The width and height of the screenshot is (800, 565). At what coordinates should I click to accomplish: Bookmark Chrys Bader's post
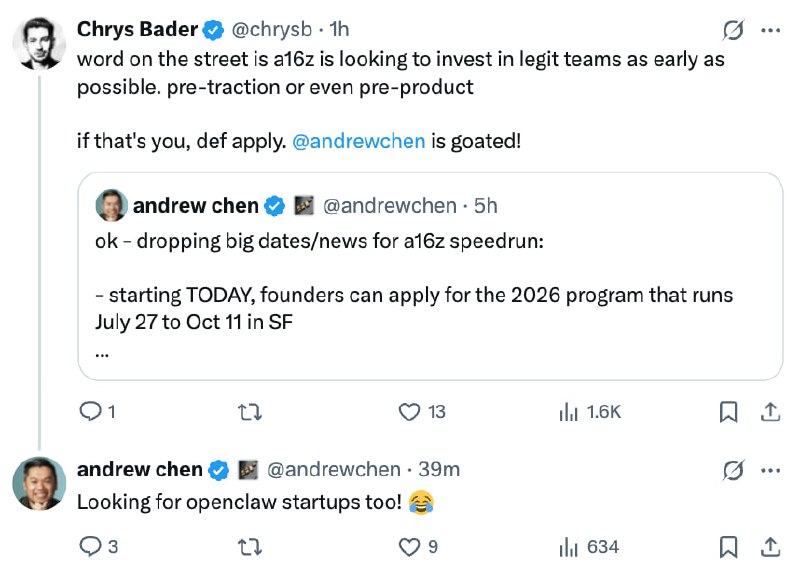click(x=729, y=411)
